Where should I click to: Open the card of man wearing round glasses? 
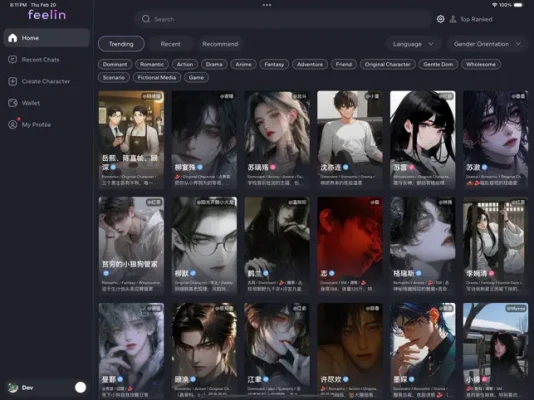[204, 245]
